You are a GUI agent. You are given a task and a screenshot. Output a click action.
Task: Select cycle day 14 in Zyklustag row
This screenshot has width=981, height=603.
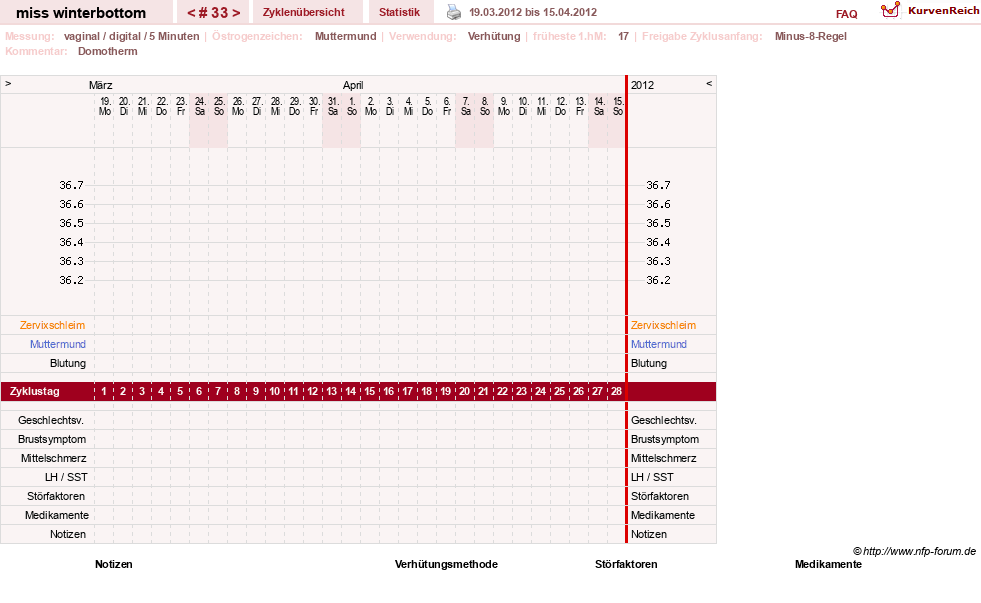click(350, 392)
